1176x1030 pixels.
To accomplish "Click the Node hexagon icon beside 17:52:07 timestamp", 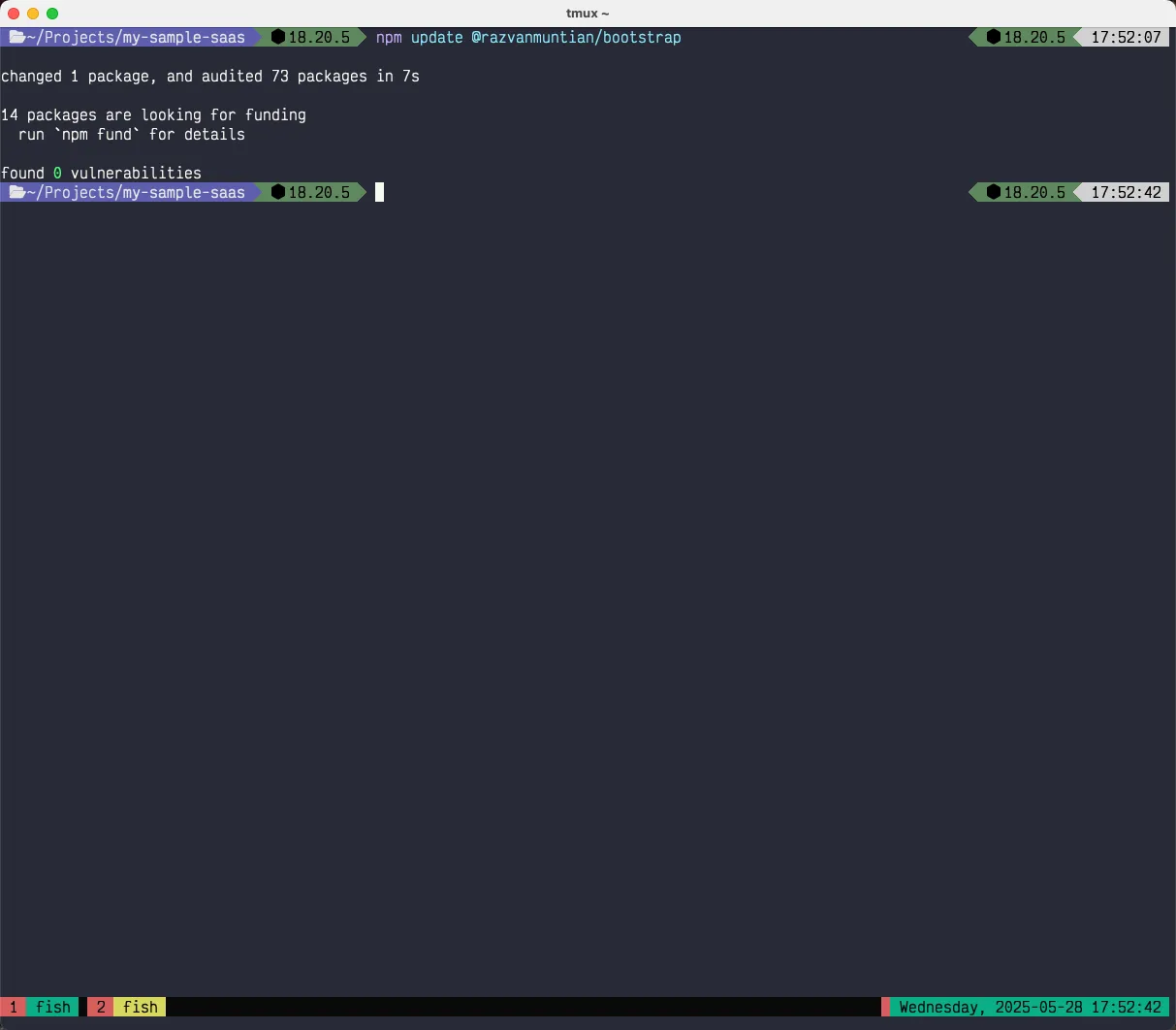I will [993, 38].
